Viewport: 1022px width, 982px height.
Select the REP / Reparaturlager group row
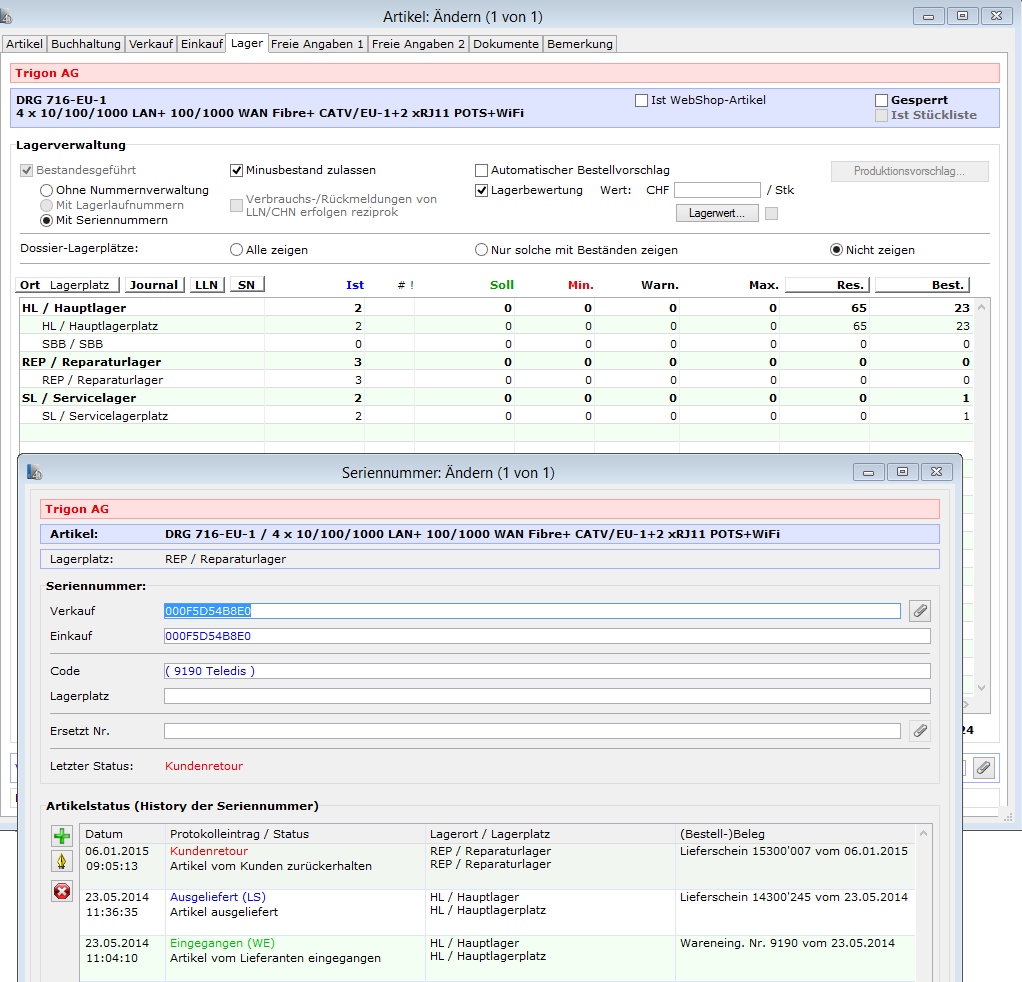[92, 362]
